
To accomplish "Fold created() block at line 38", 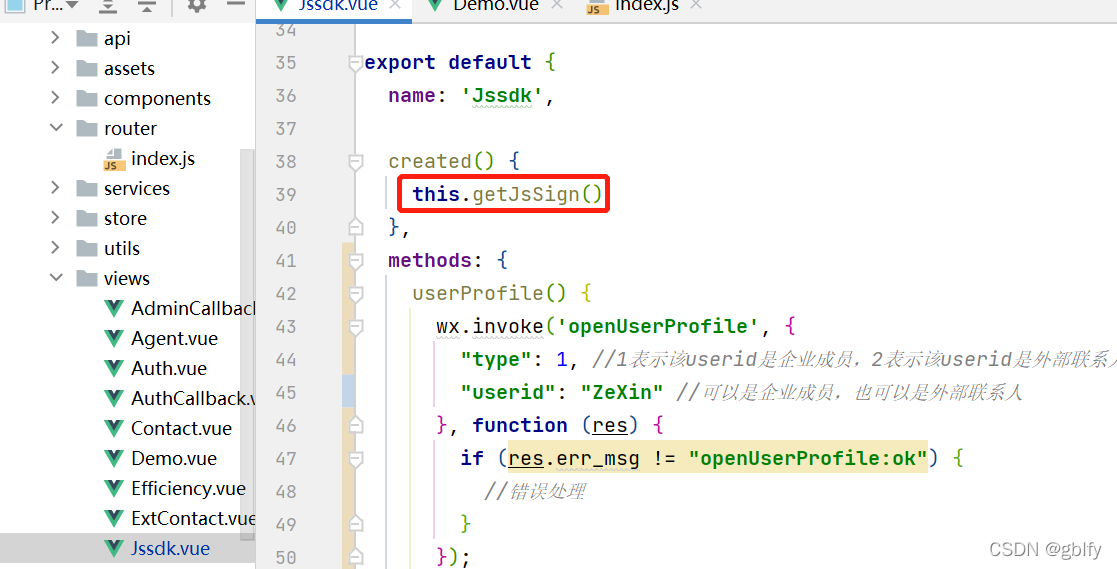I will [x=355, y=163].
